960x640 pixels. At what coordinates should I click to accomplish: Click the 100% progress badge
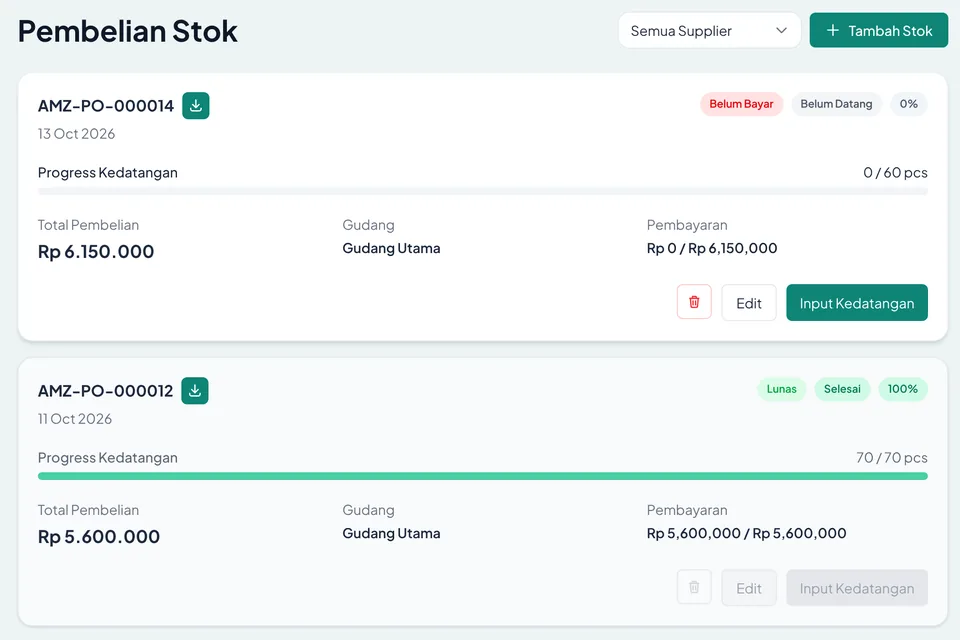pos(902,389)
